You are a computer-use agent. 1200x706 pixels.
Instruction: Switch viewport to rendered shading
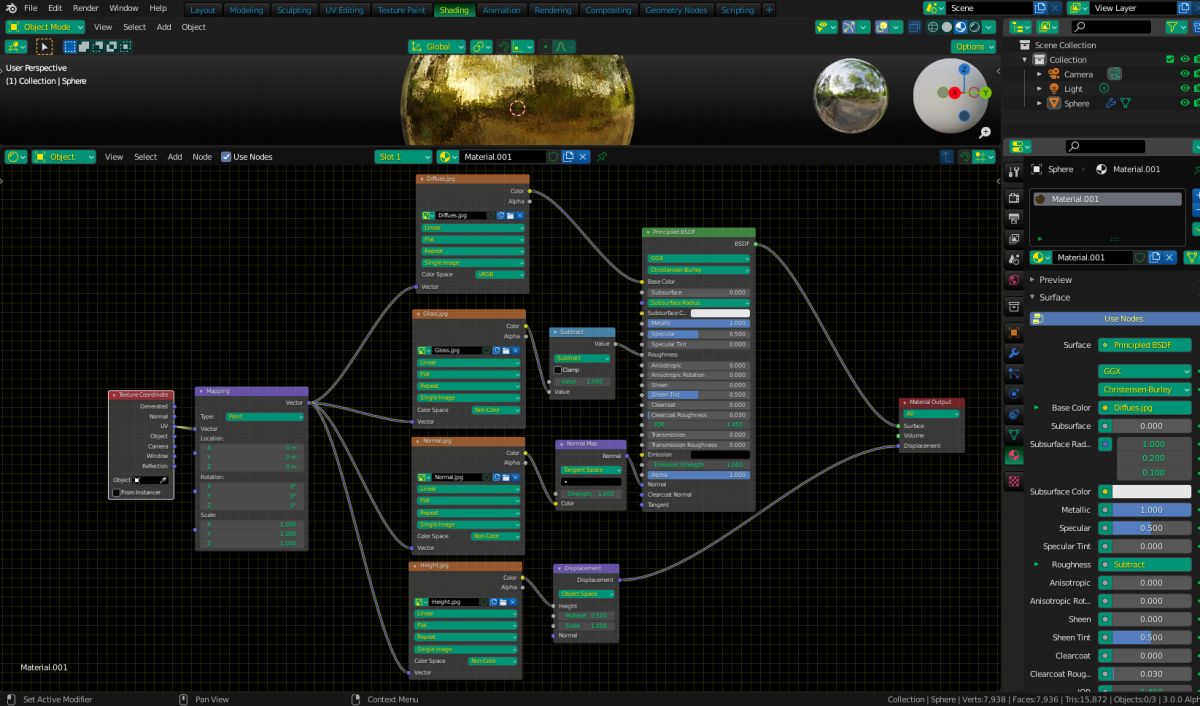(976, 27)
